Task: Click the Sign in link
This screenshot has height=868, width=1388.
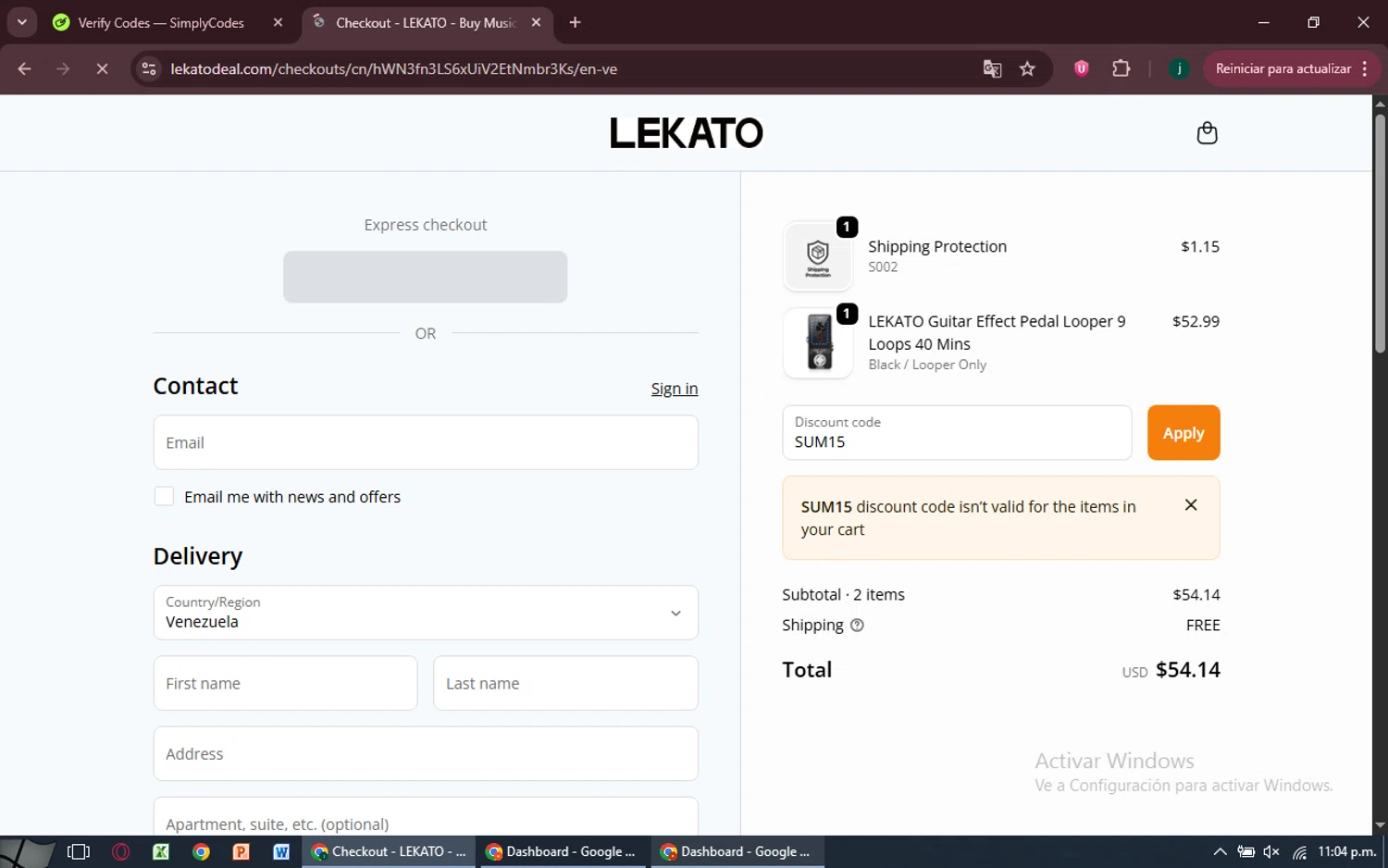Action: (x=675, y=389)
